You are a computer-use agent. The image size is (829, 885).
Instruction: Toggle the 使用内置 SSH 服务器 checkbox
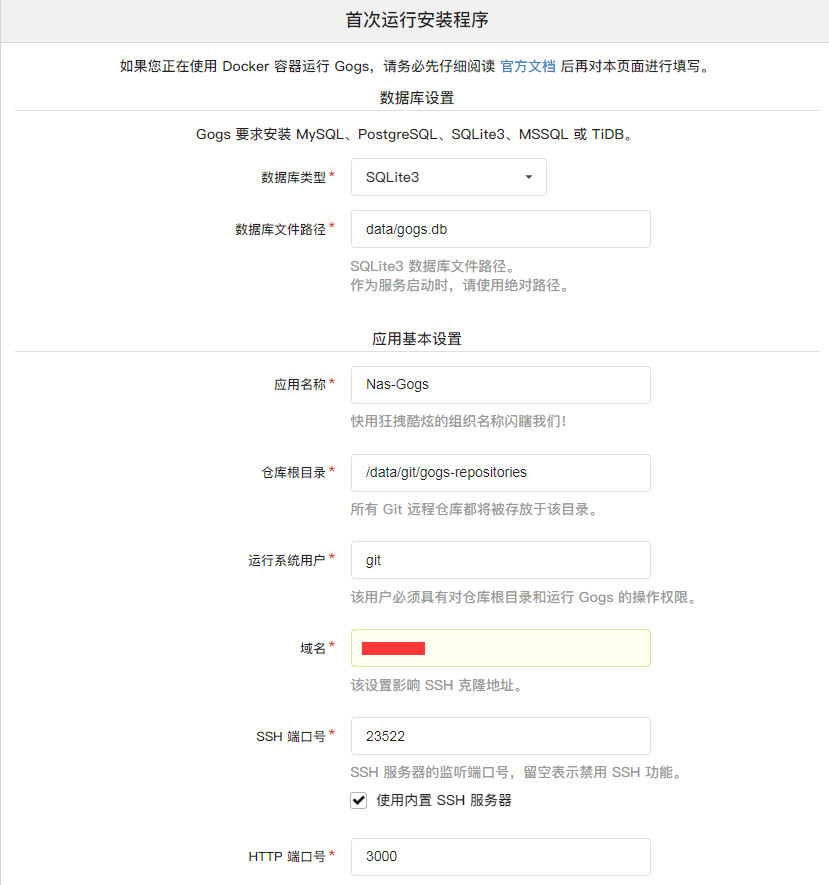pos(358,800)
